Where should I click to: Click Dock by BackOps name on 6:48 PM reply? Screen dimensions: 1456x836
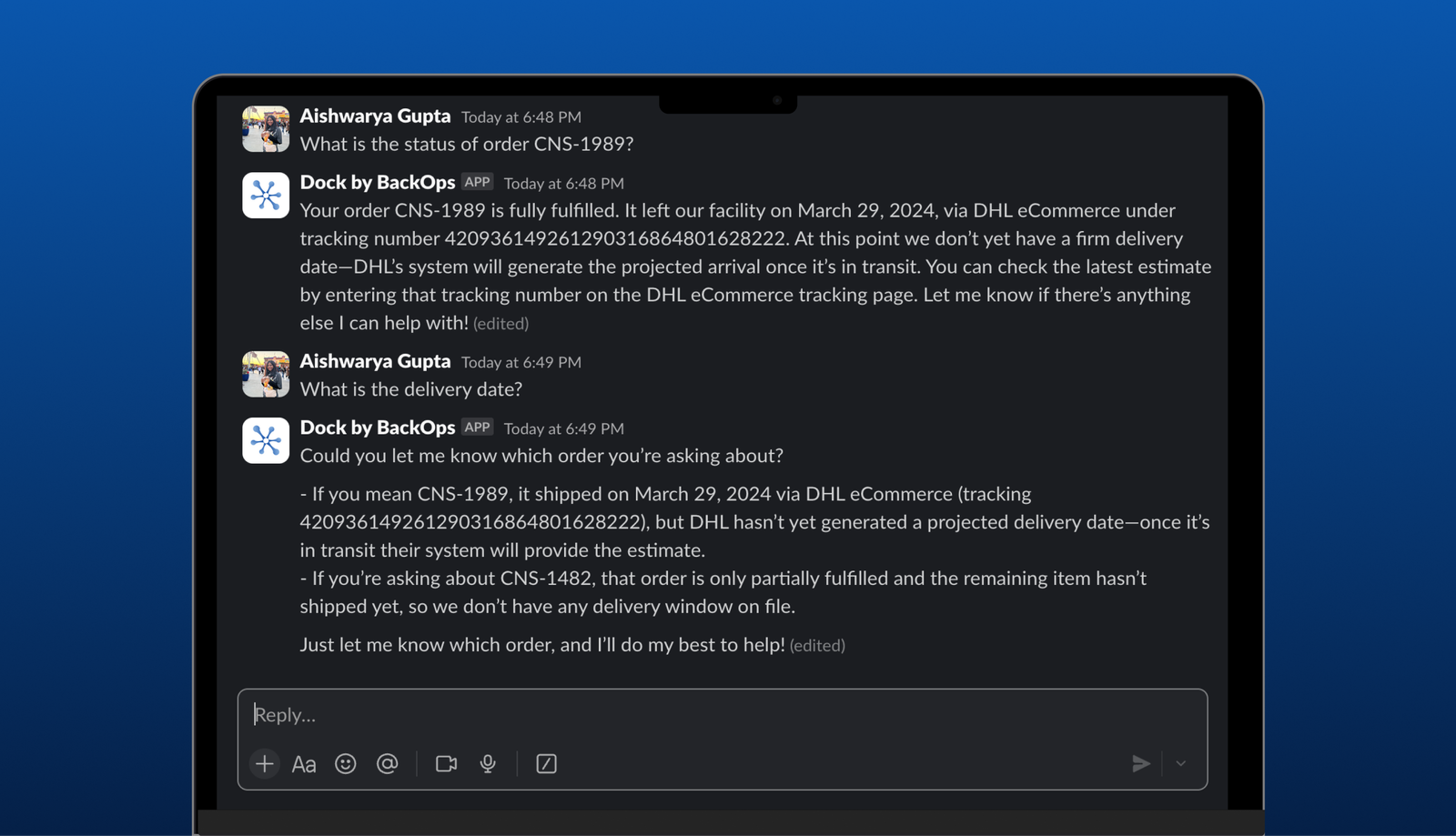pyautogui.click(x=378, y=182)
